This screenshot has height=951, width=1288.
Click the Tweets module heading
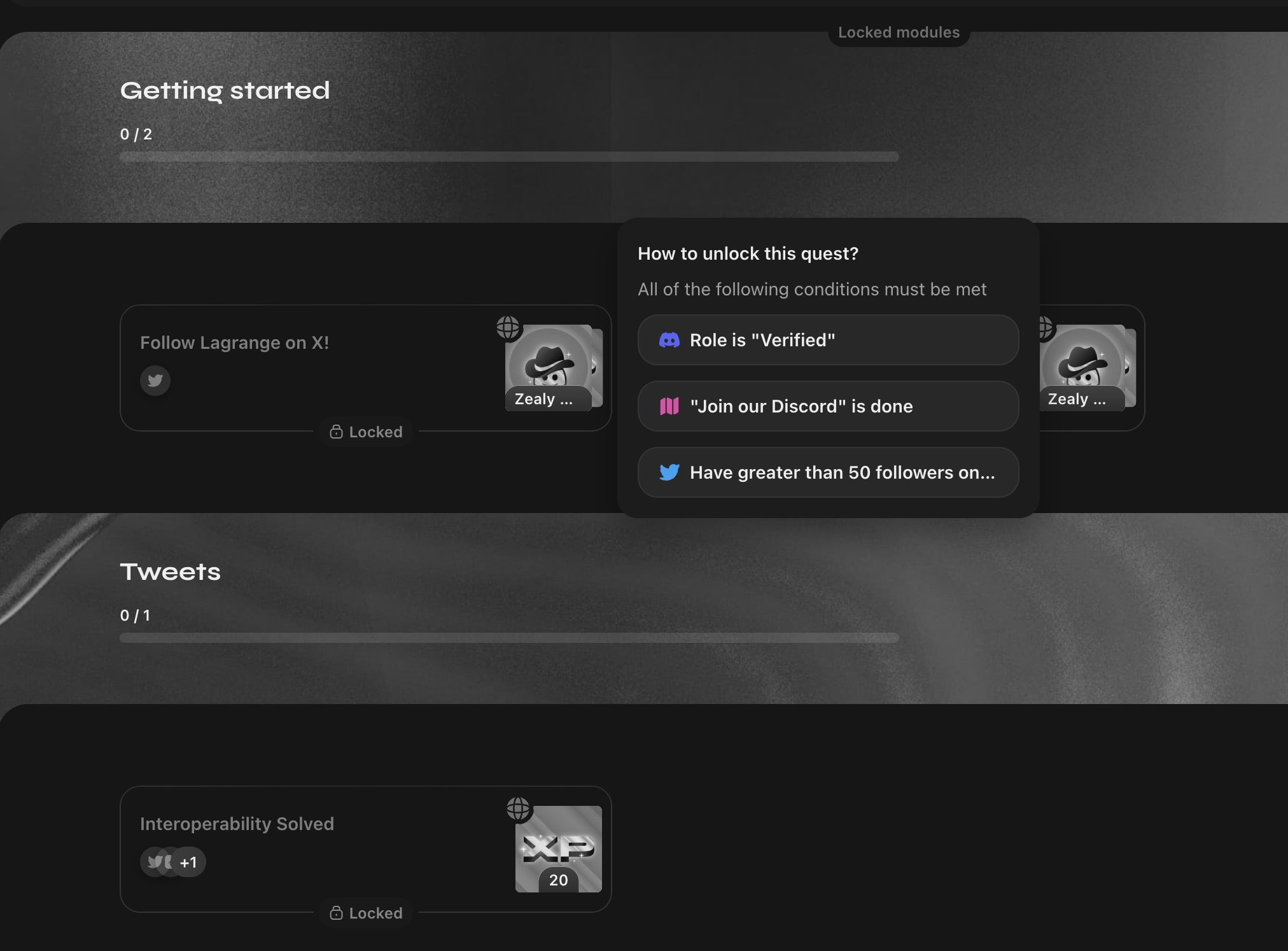point(171,572)
